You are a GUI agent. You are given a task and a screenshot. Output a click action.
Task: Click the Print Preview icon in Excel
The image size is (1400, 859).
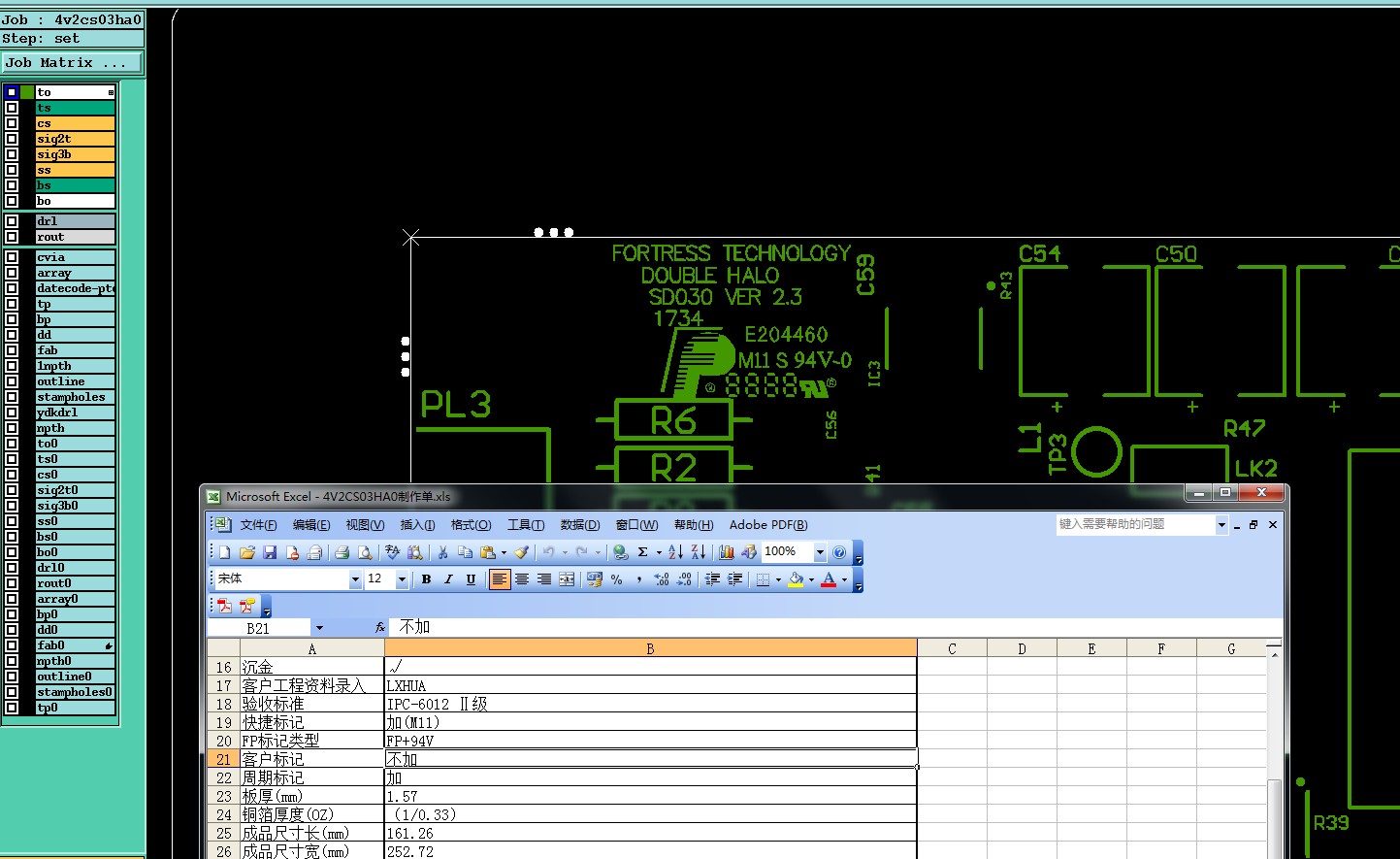pos(365,552)
